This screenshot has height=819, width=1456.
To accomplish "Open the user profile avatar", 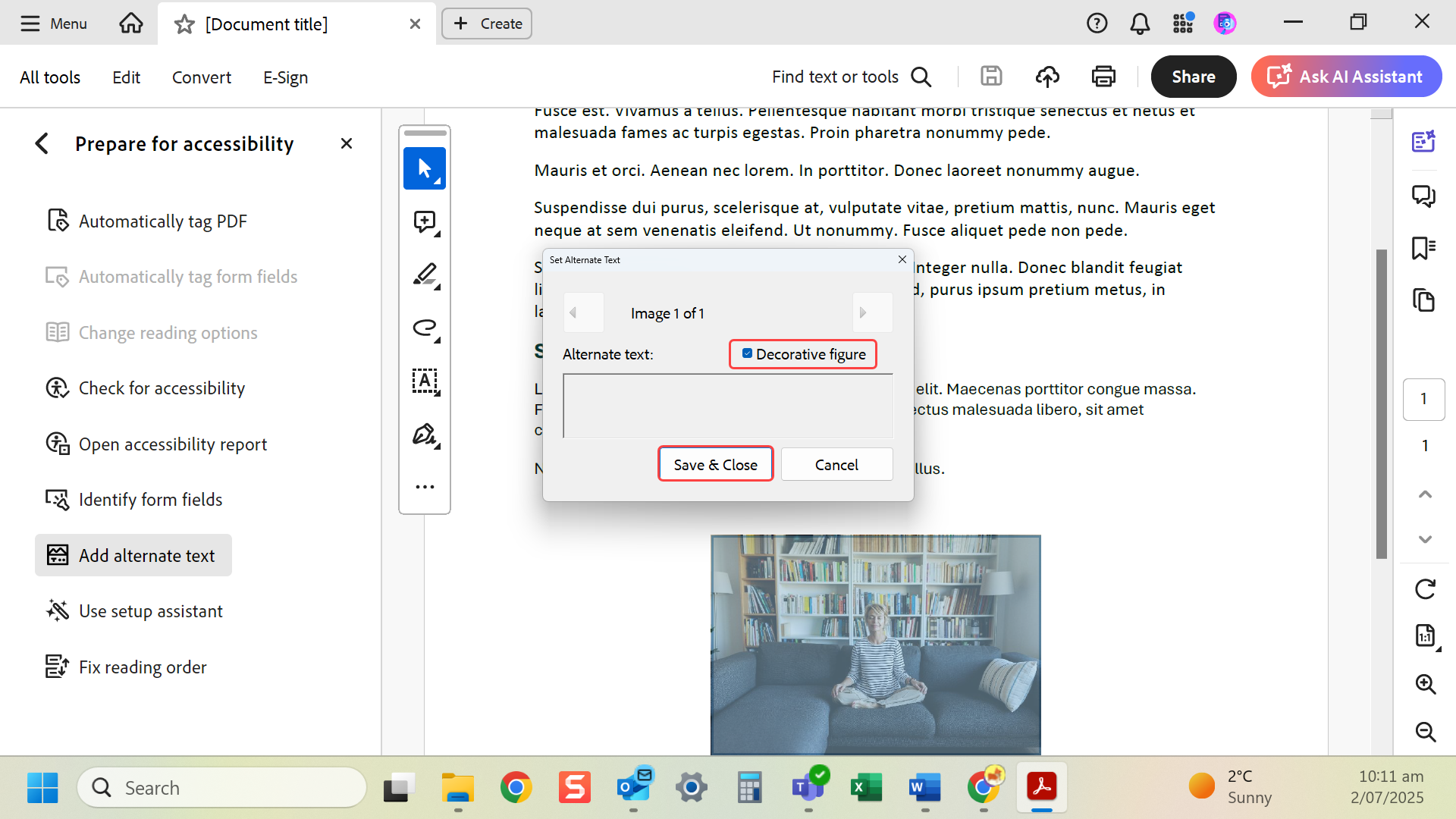I will point(1225,24).
